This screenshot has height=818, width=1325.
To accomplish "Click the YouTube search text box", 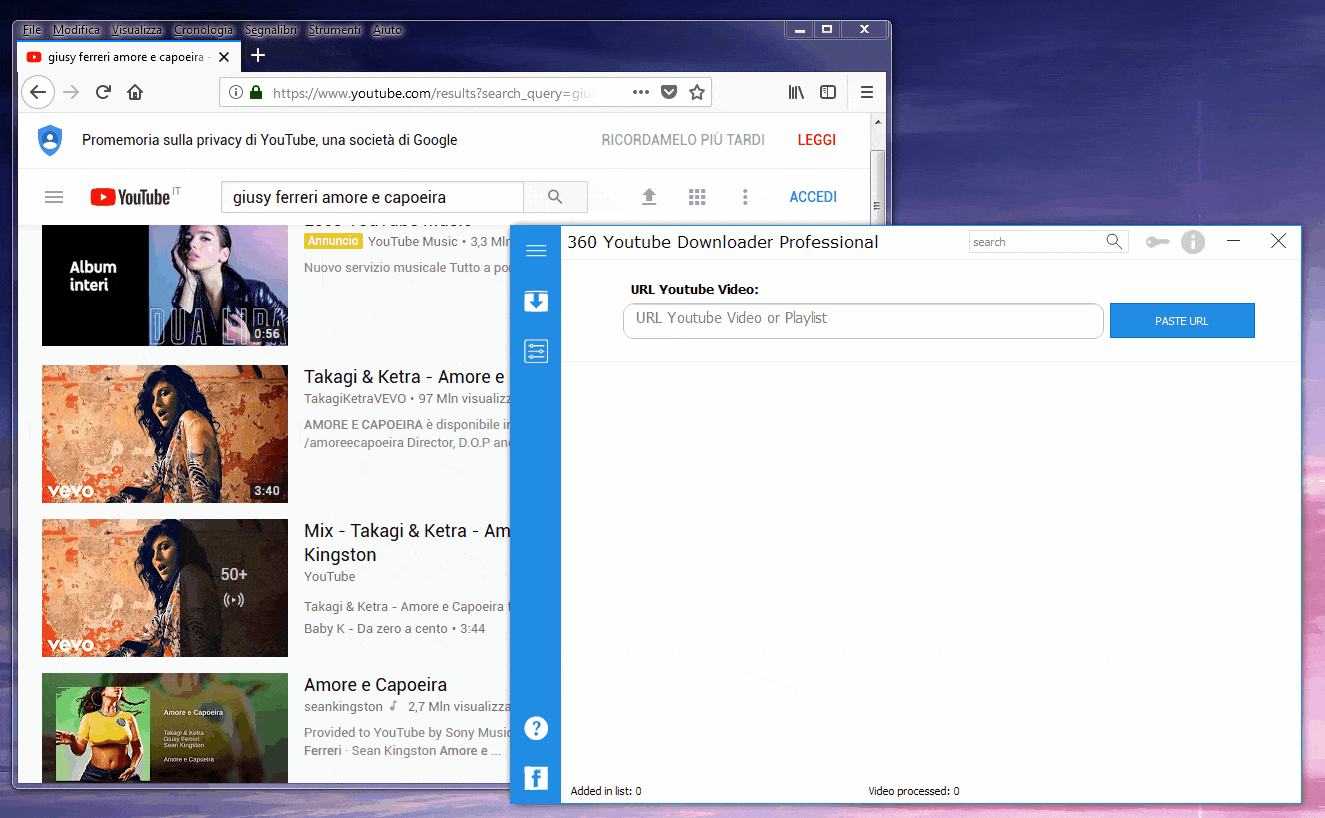I will tap(372, 197).
